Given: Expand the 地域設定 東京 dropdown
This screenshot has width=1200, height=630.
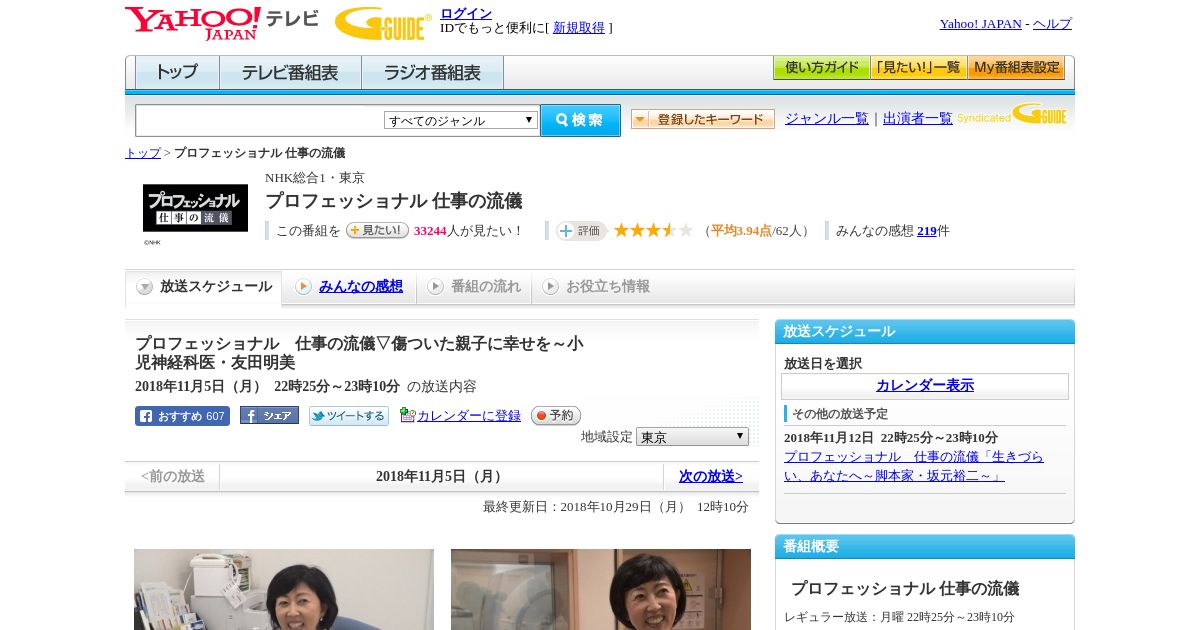Looking at the screenshot, I should tap(692, 437).
